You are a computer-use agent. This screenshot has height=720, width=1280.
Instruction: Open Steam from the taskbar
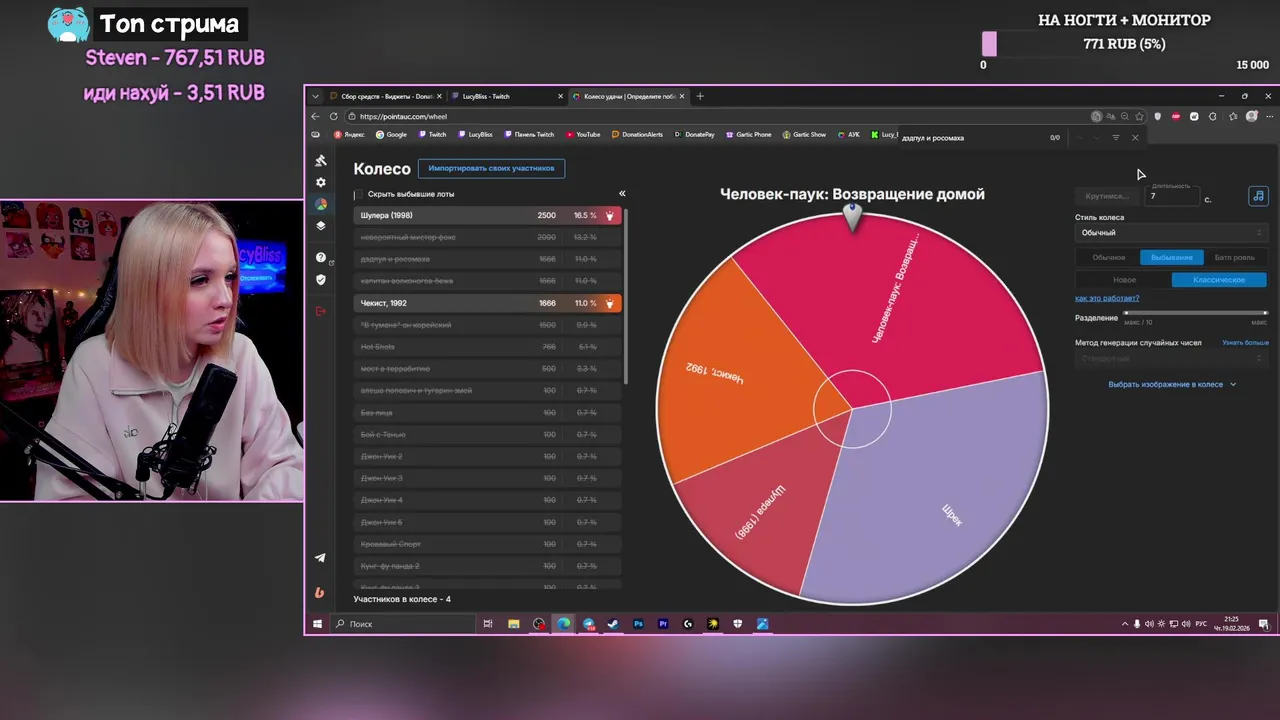pos(613,624)
